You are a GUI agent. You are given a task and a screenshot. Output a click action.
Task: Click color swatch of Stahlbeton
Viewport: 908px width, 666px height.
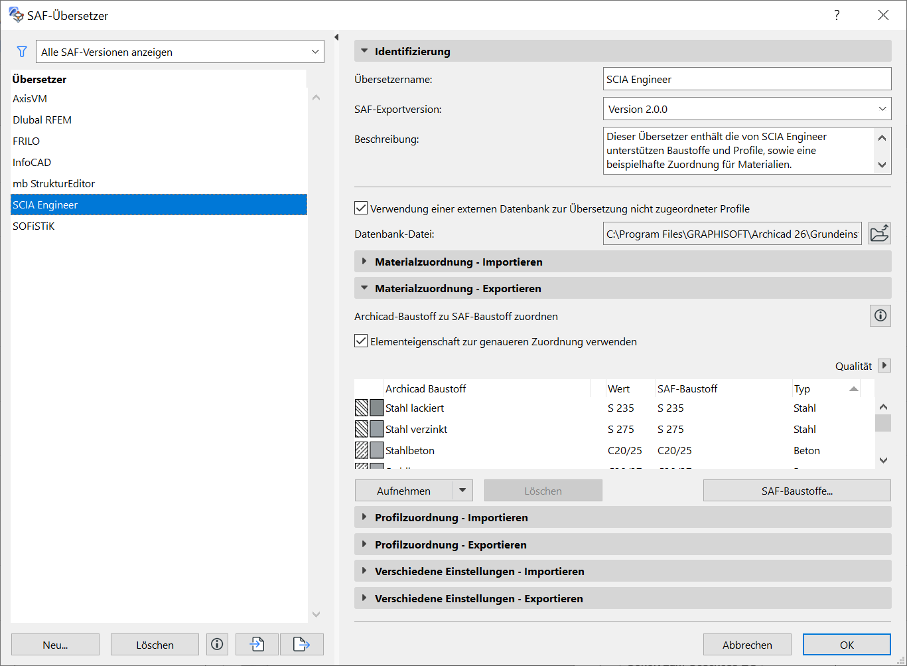pos(376,450)
